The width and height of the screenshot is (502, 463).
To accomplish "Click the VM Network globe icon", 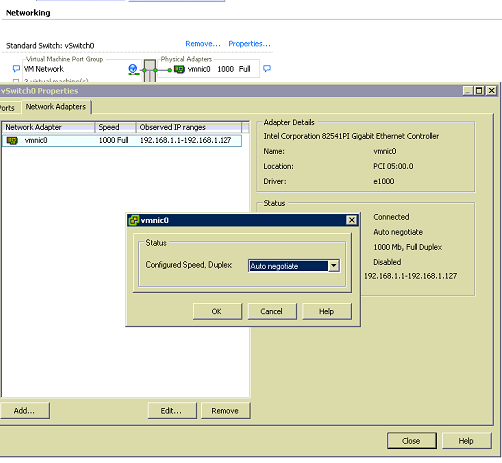I will pos(133,69).
